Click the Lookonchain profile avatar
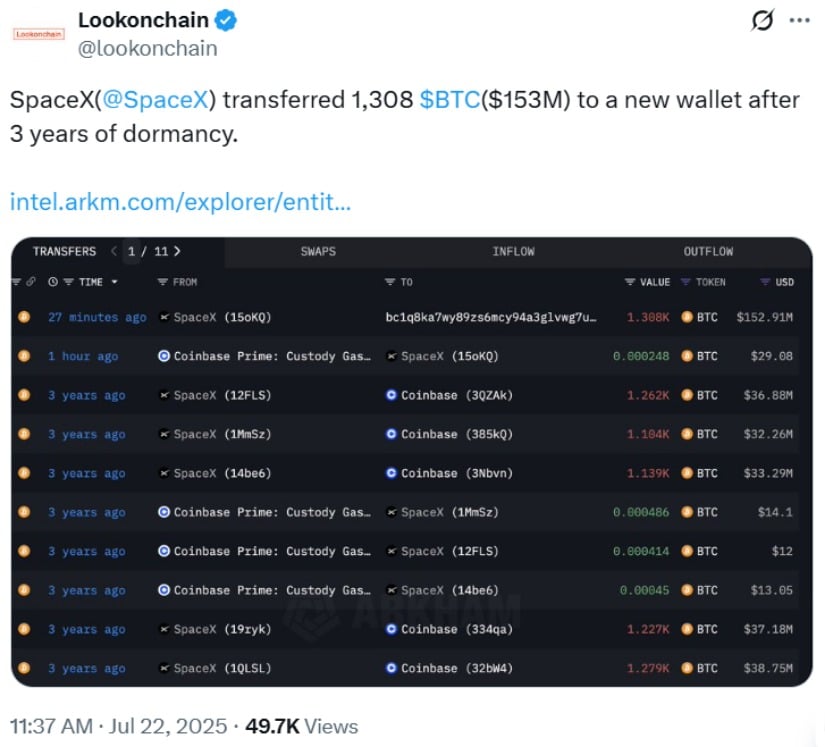 pos(39,34)
